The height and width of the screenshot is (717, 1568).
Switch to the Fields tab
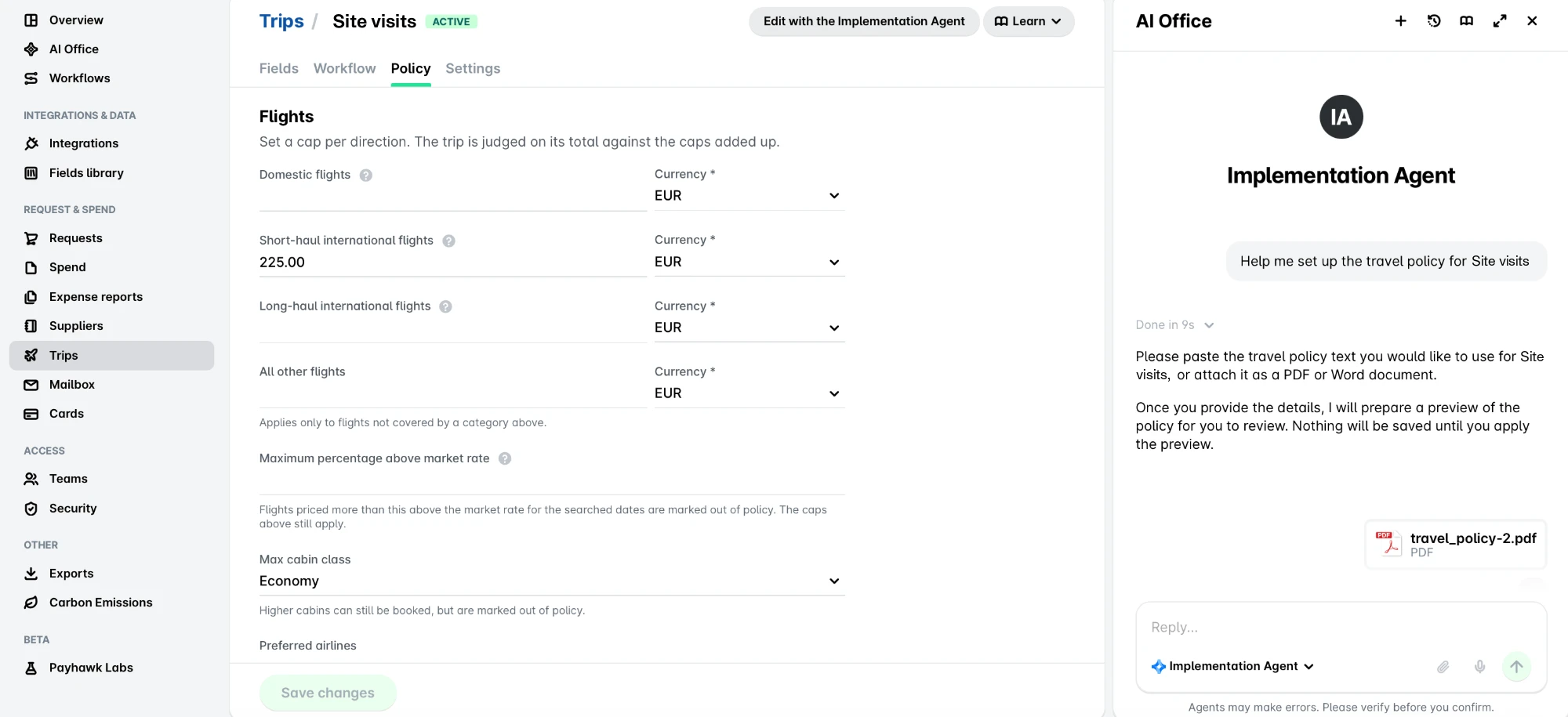(x=279, y=69)
